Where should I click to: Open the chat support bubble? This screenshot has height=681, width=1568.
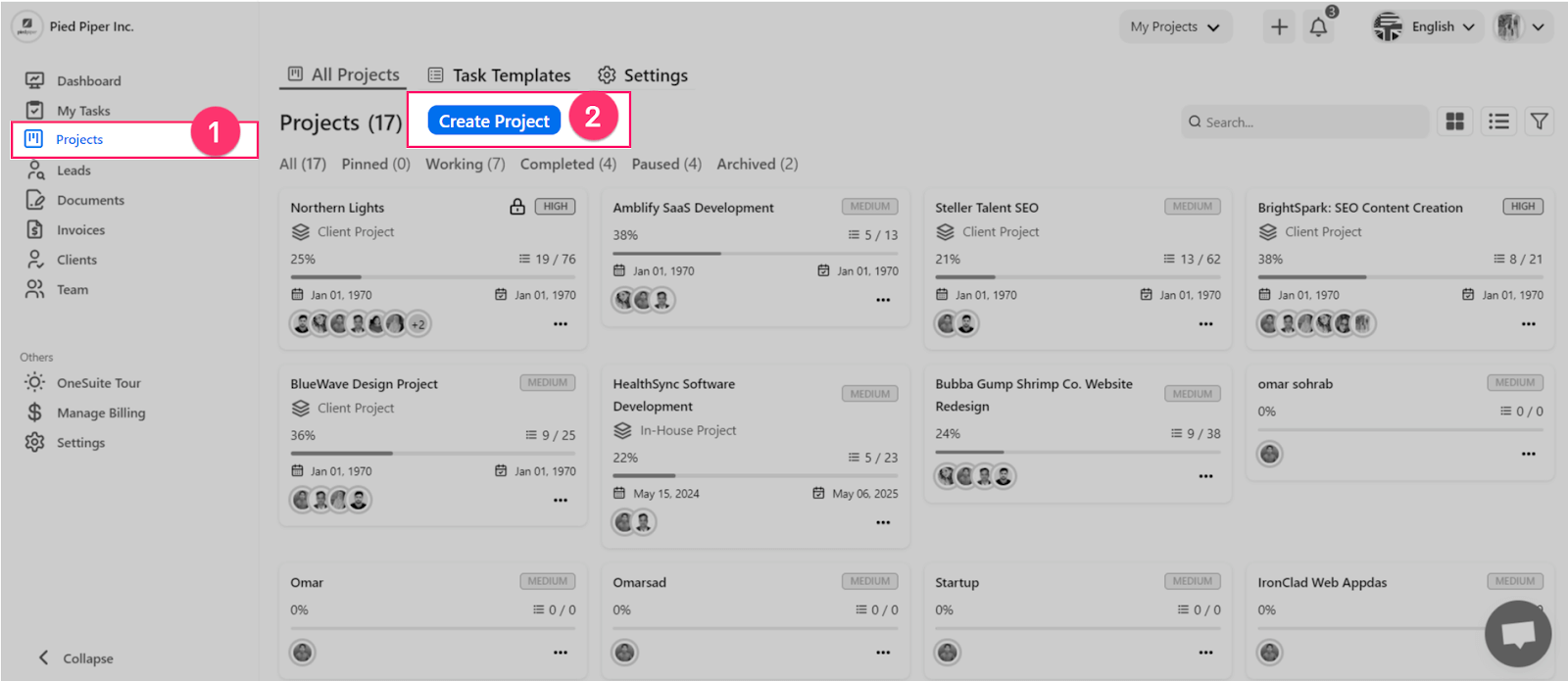(1517, 634)
